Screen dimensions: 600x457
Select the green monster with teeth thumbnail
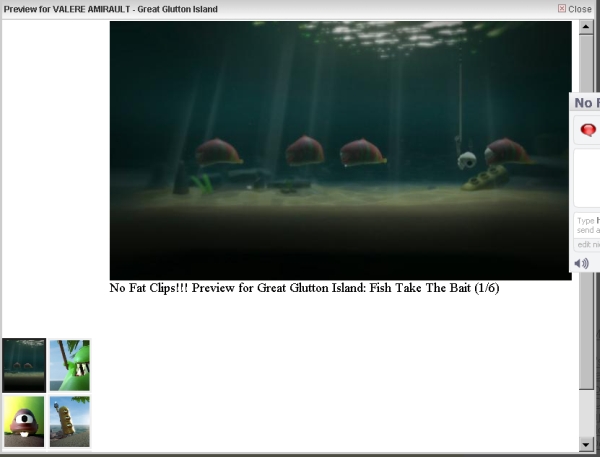[x=70, y=365]
